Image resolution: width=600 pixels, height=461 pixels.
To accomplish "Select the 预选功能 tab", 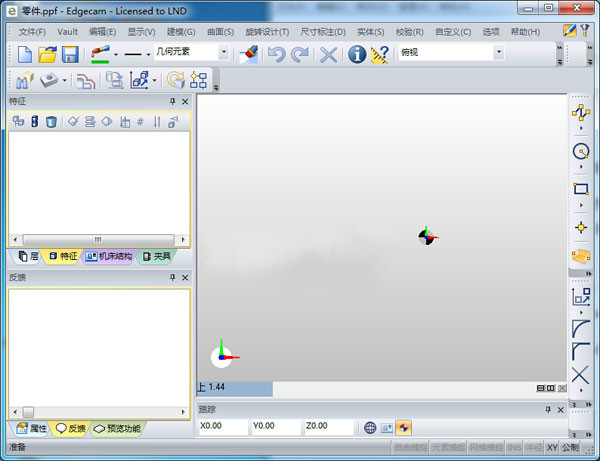I will point(117,428).
